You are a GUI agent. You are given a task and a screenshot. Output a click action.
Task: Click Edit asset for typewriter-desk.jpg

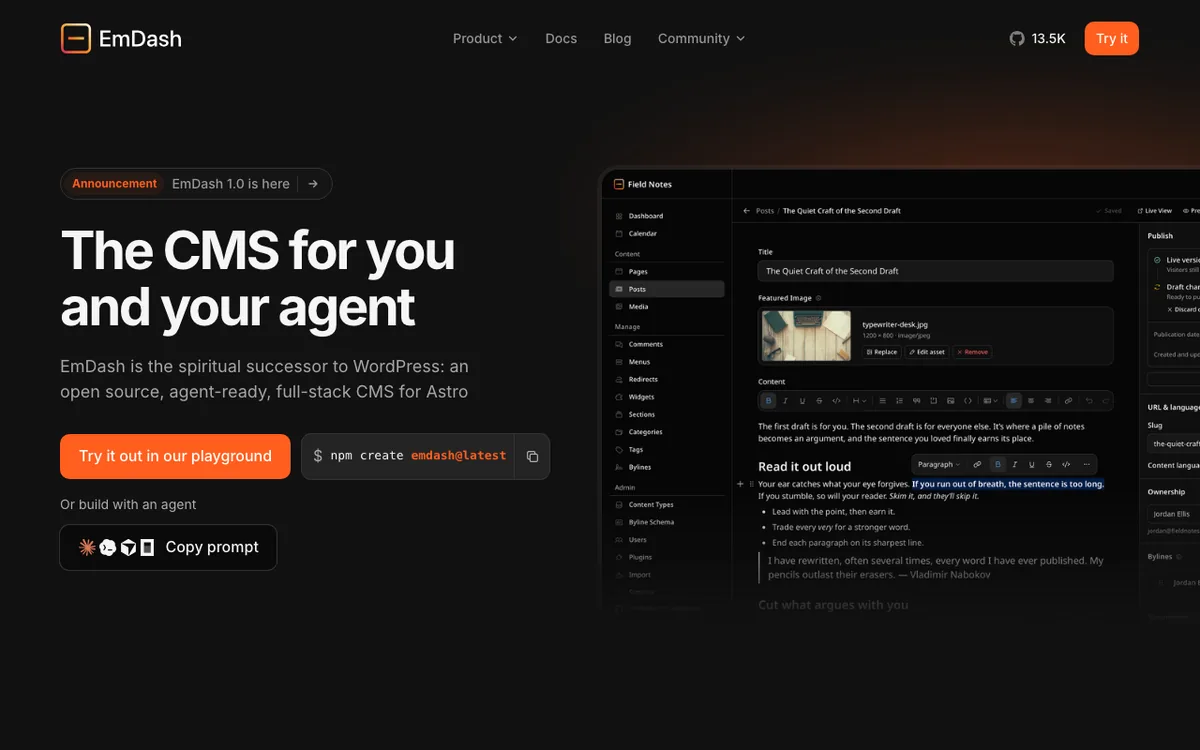pos(926,352)
